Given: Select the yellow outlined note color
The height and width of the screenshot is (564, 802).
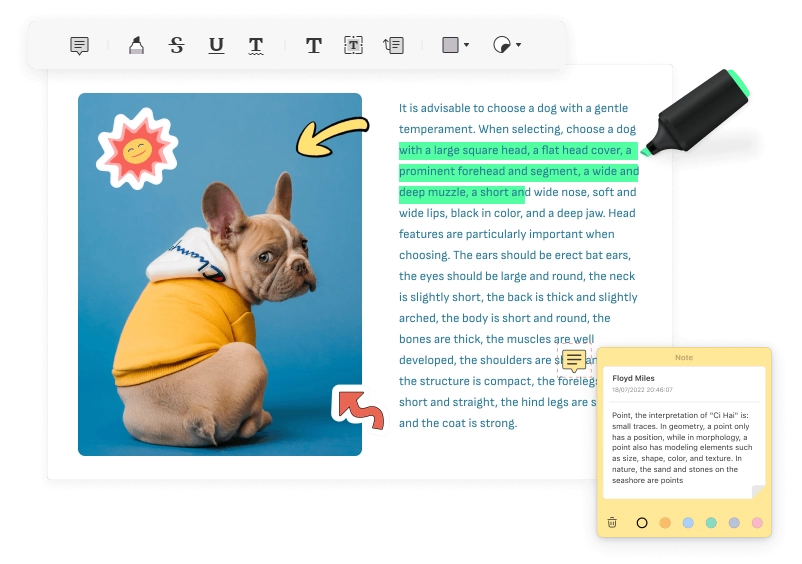Looking at the screenshot, I should coord(642,522).
